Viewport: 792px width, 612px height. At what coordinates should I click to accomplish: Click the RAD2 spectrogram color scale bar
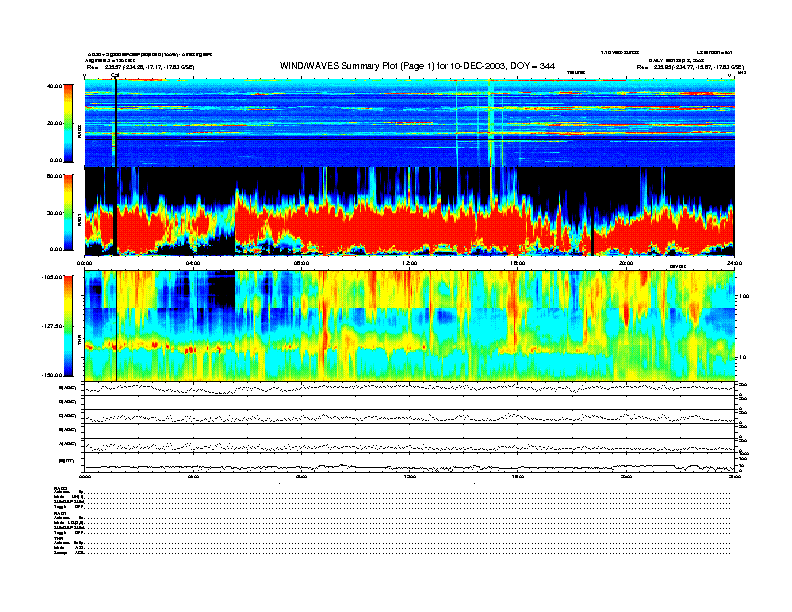point(68,123)
